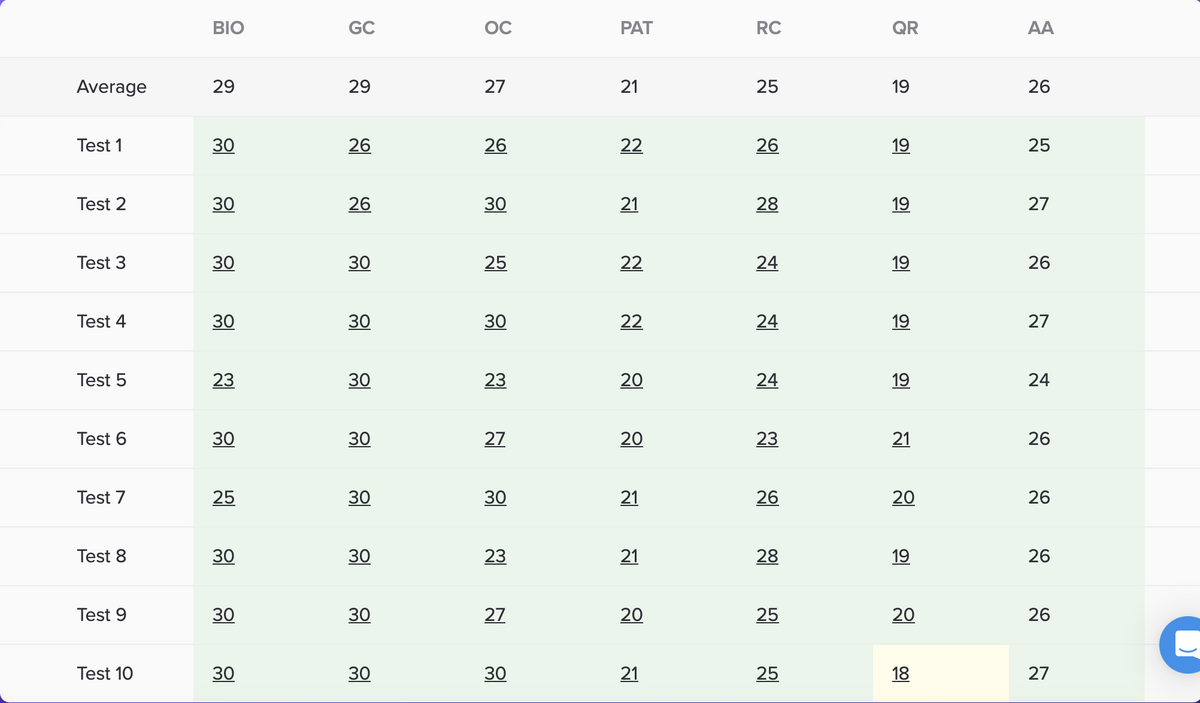Open Test 9 OC score 27
The image size is (1200, 703).
click(495, 615)
